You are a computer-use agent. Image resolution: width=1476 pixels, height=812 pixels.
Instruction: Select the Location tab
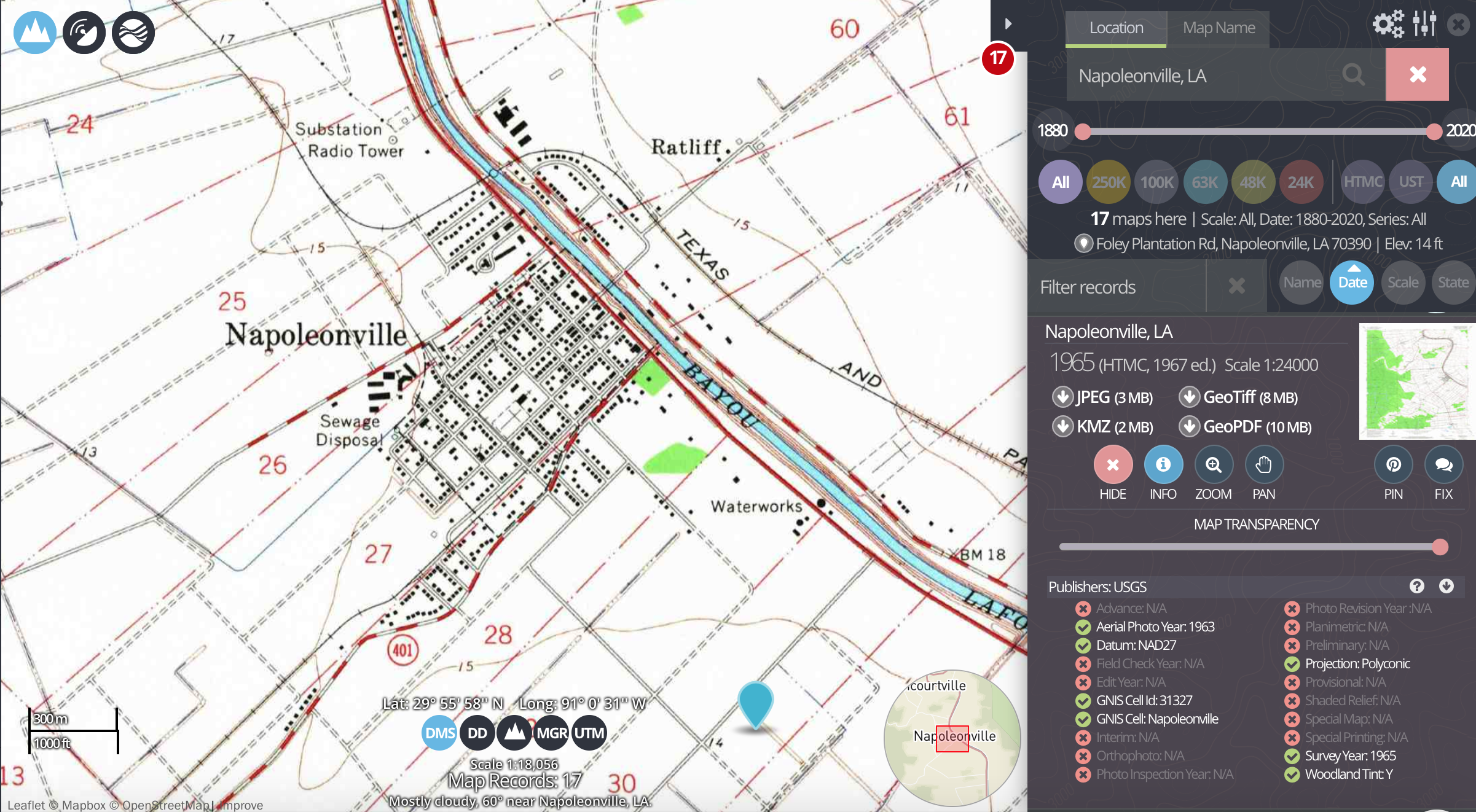pyautogui.click(x=1116, y=28)
